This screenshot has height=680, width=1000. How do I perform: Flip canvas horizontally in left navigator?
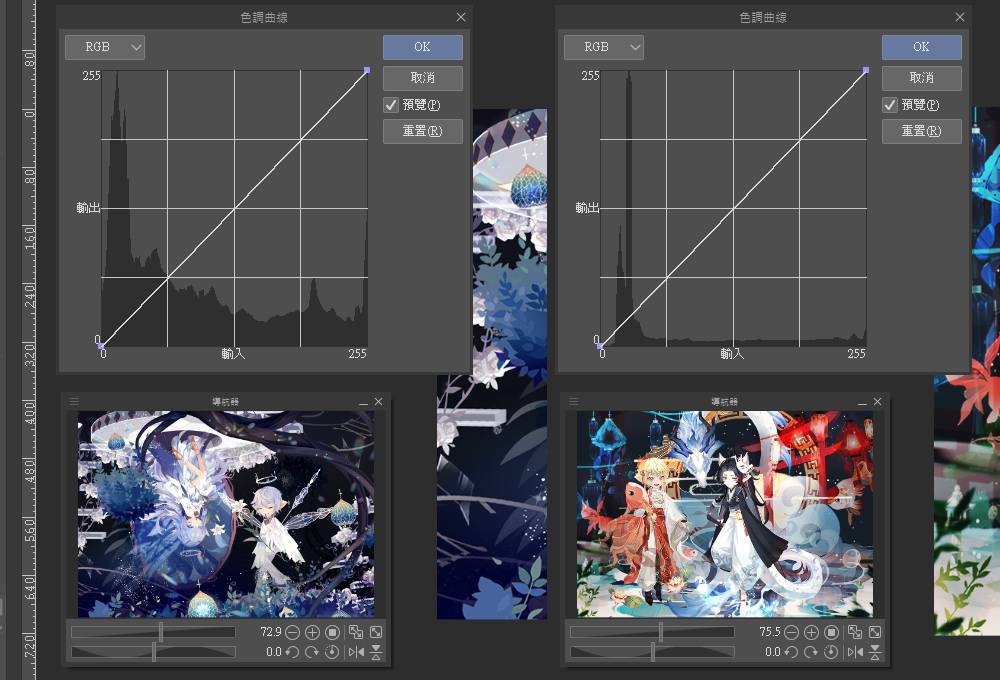pyautogui.click(x=355, y=652)
